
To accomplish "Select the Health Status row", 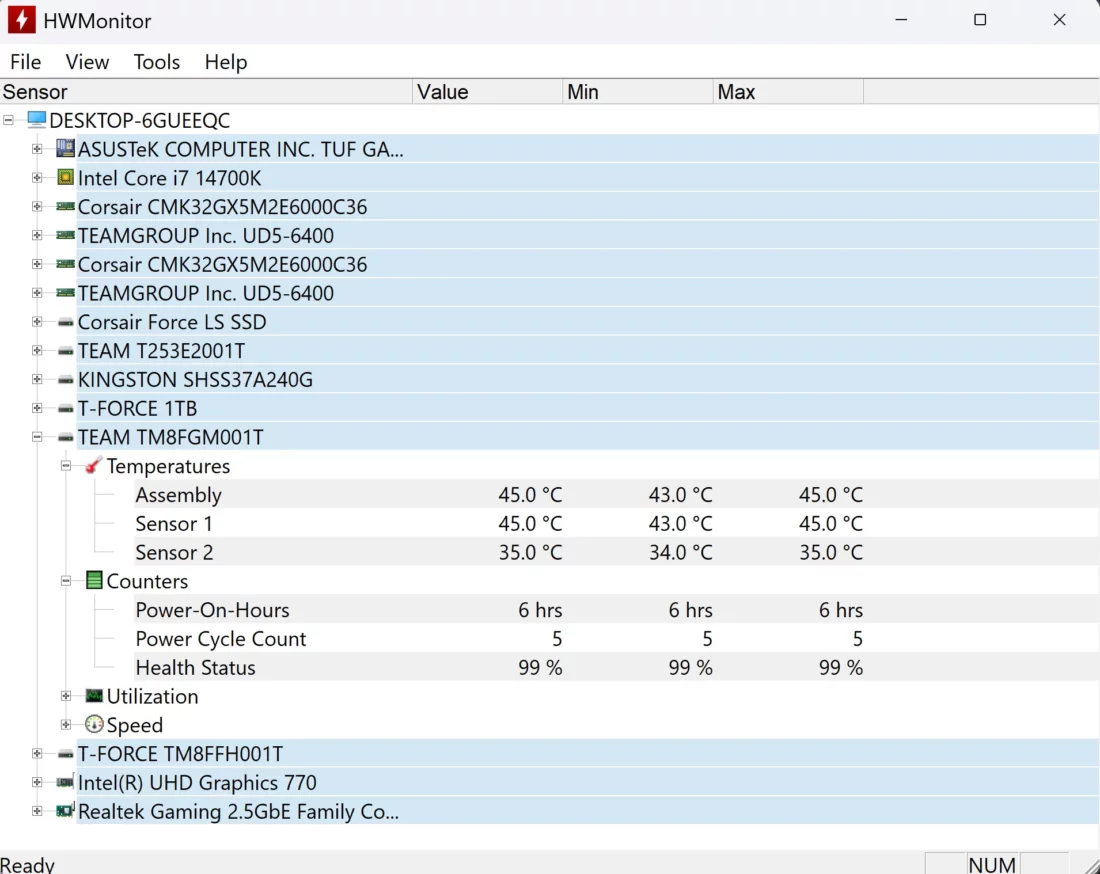I will coord(617,667).
